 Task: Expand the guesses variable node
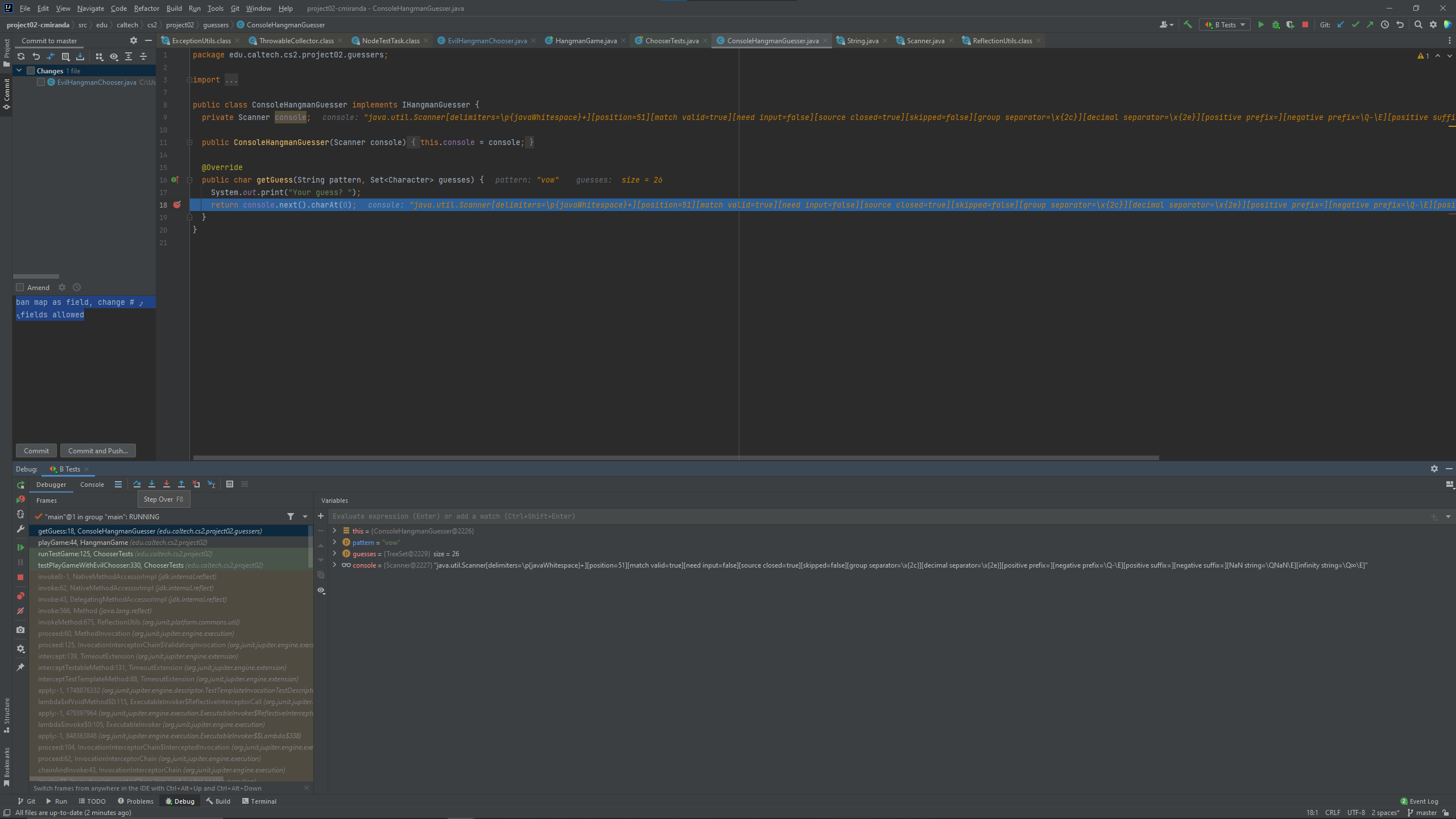(334, 554)
